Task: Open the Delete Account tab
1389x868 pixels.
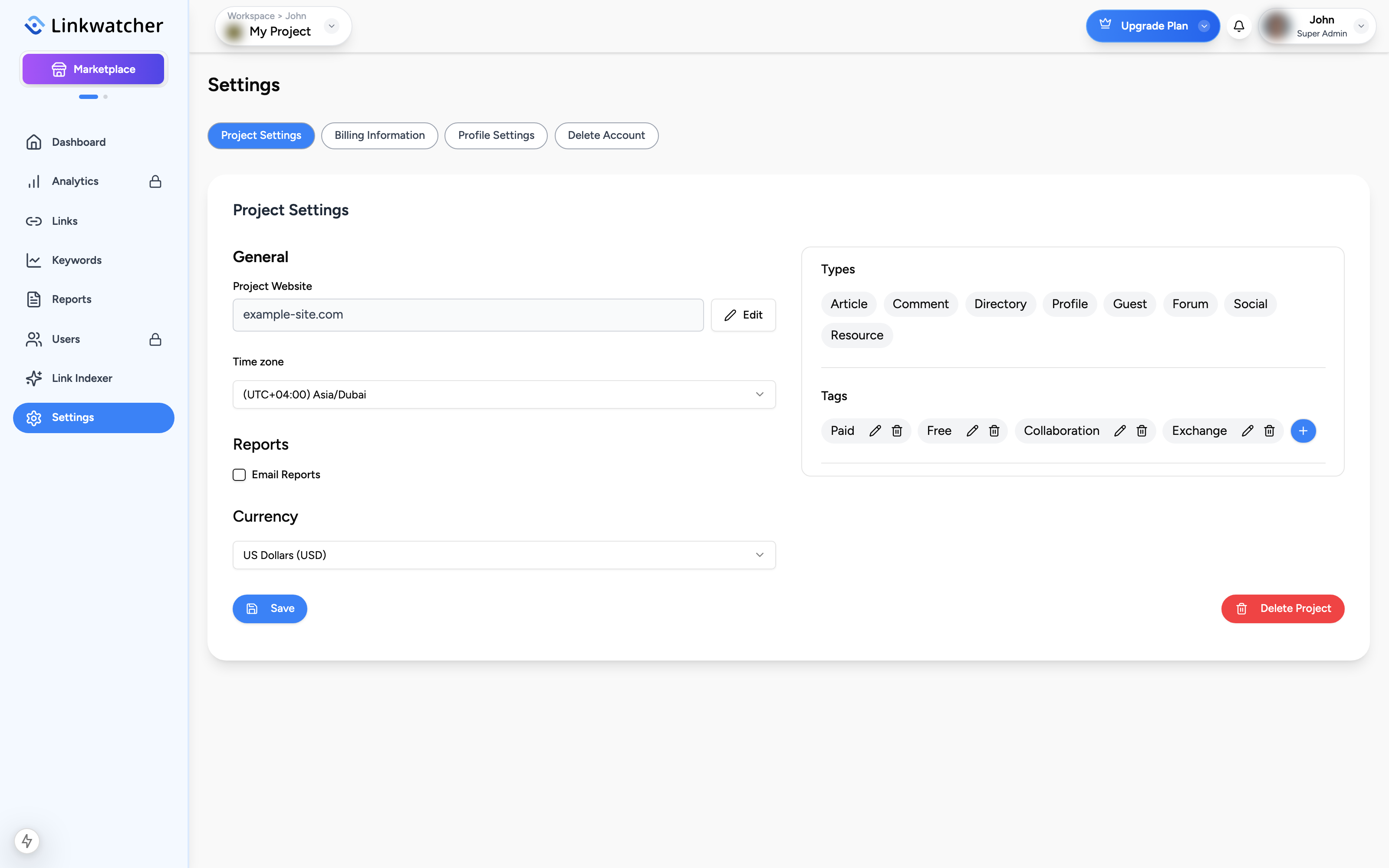Action: [x=606, y=135]
